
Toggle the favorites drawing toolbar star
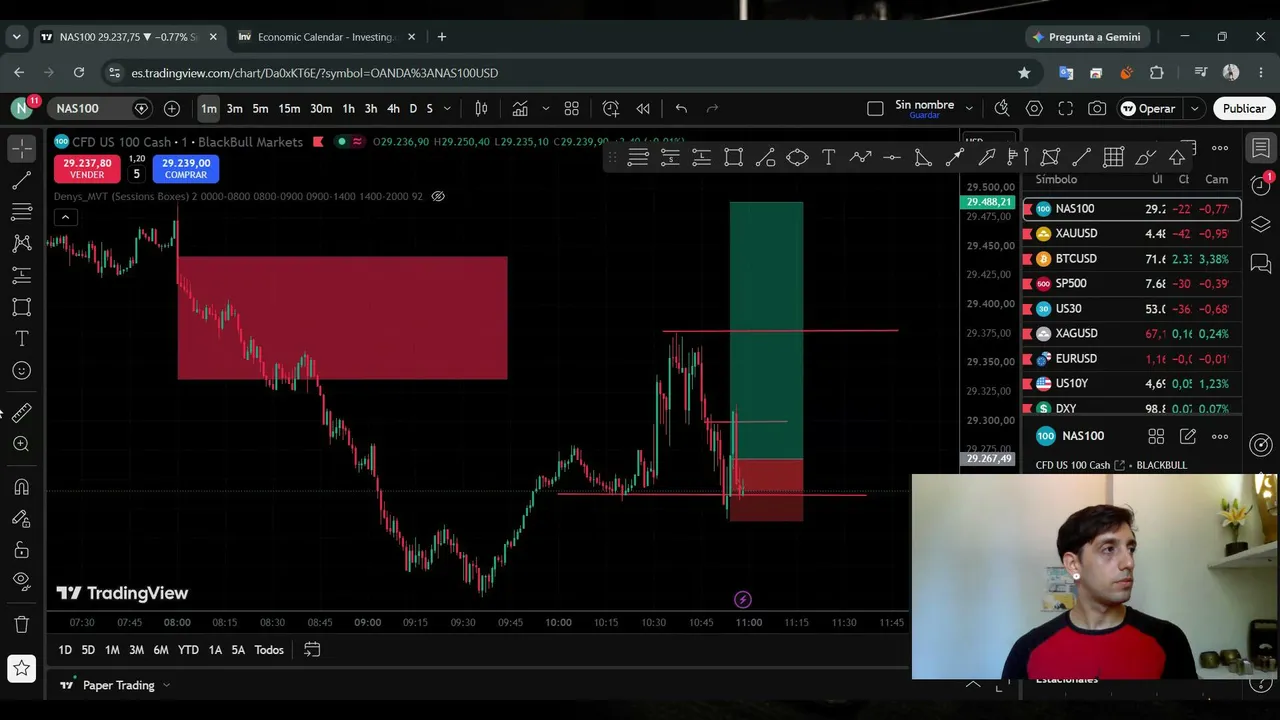pos(21,668)
